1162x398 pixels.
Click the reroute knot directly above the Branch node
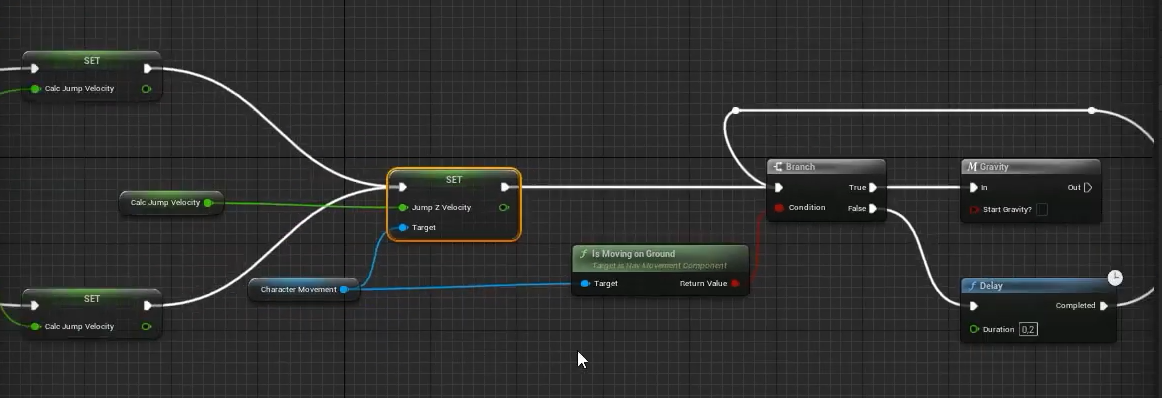coord(735,110)
